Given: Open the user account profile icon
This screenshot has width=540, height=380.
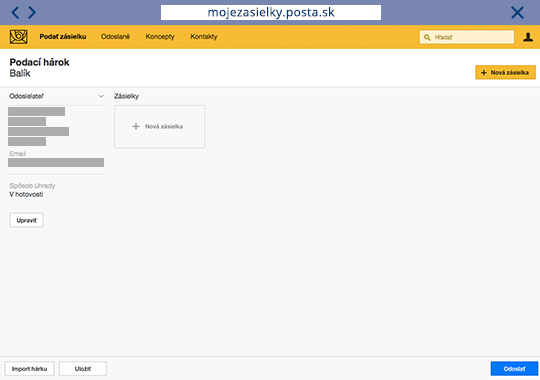Looking at the screenshot, I should [528, 37].
